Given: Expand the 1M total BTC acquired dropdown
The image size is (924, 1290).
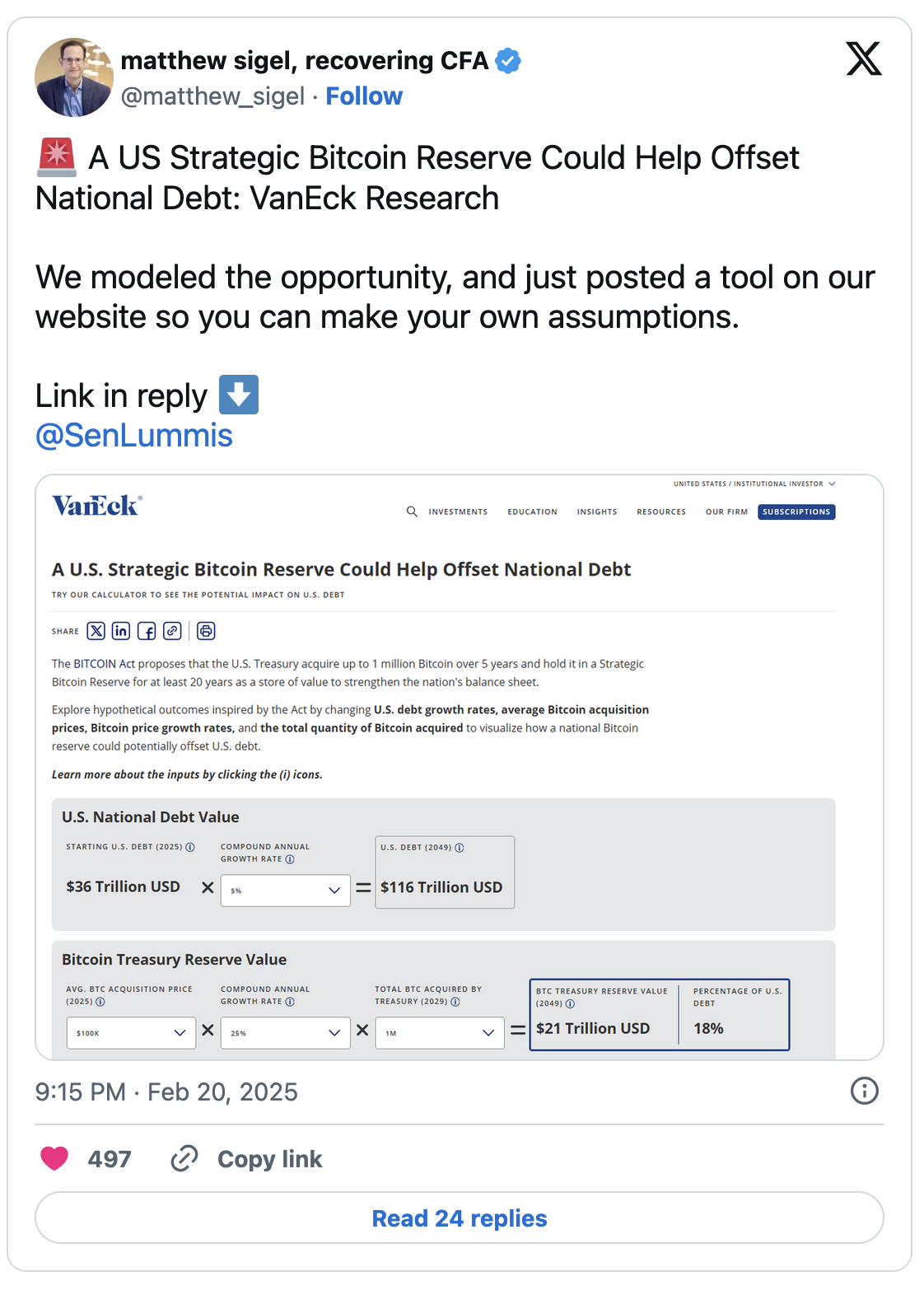Looking at the screenshot, I should pyautogui.click(x=440, y=1033).
